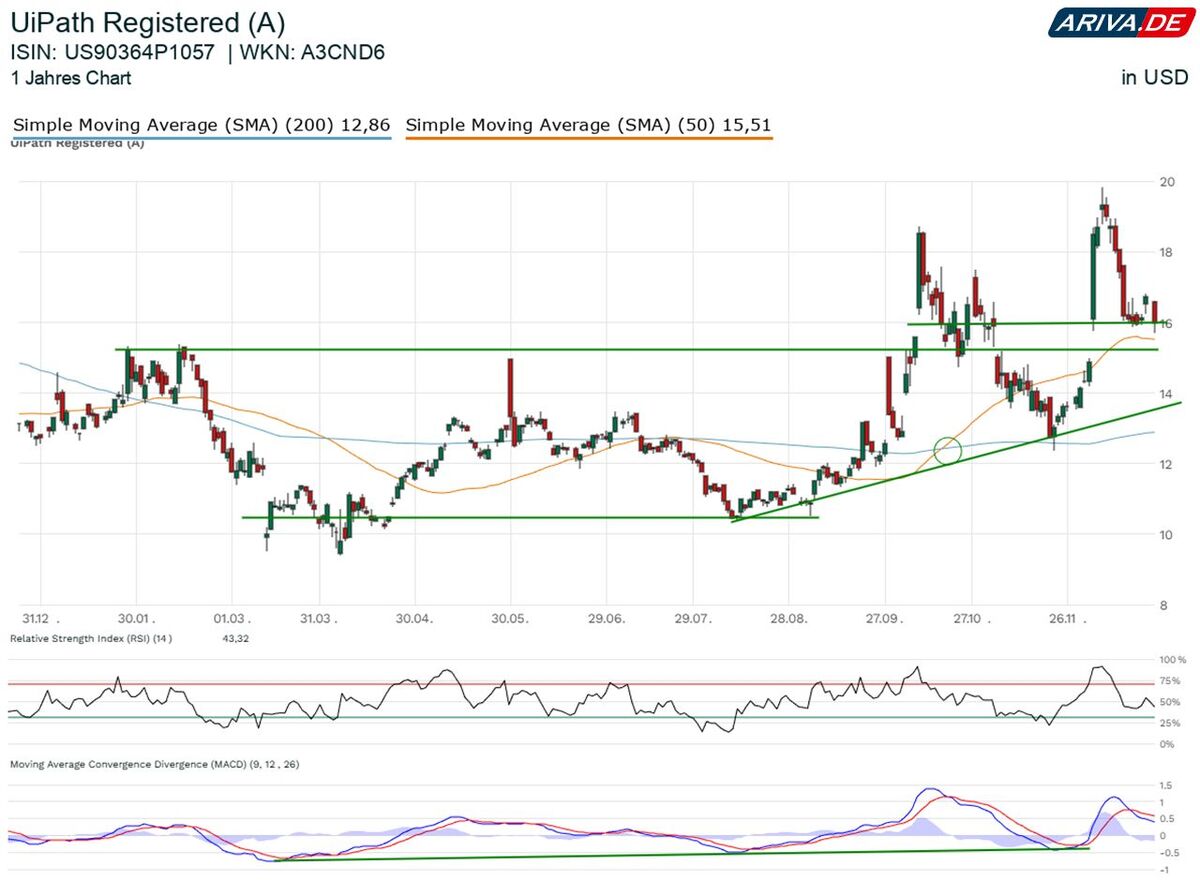1200x881 pixels.
Task: Select the SMA (200) 12,86 legend entry
Action: [x=201, y=125]
